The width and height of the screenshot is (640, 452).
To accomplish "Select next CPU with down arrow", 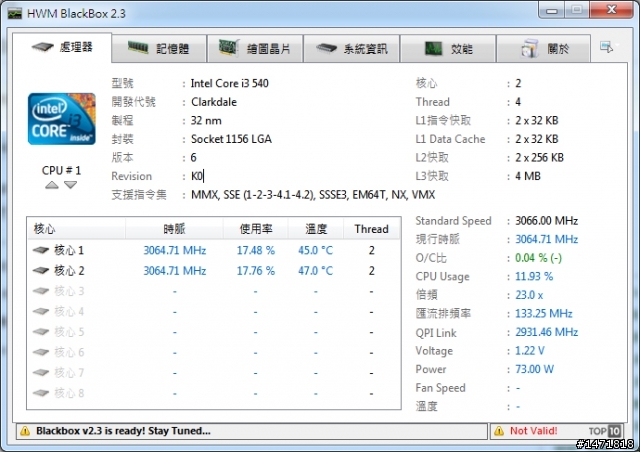I will pos(71,185).
